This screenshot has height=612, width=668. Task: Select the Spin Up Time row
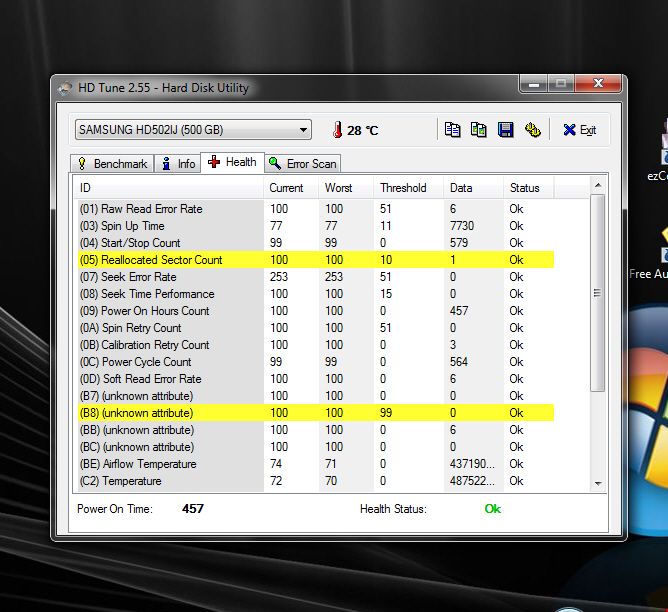316,226
